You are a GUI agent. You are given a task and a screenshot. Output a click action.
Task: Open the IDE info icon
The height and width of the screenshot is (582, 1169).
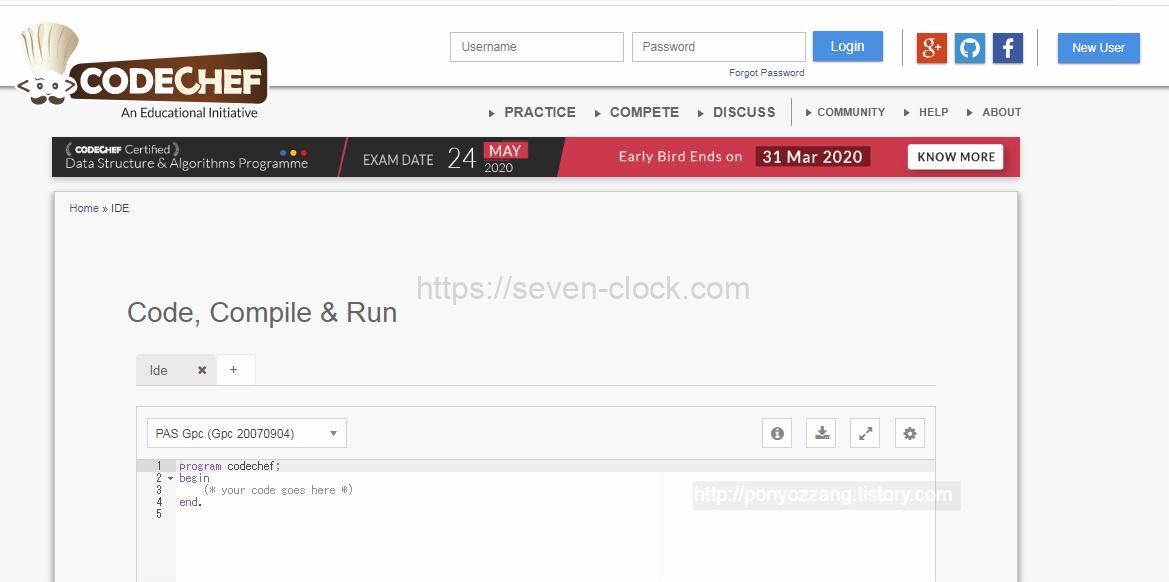(777, 433)
